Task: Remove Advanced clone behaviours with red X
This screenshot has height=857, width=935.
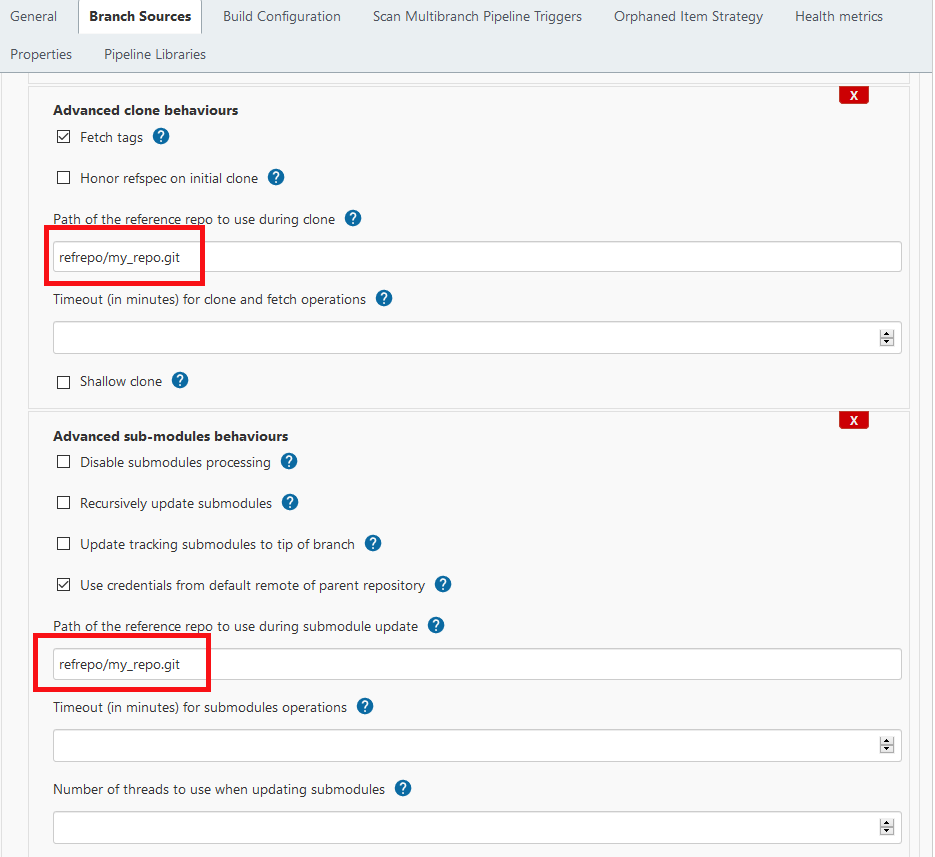Action: (x=853, y=95)
